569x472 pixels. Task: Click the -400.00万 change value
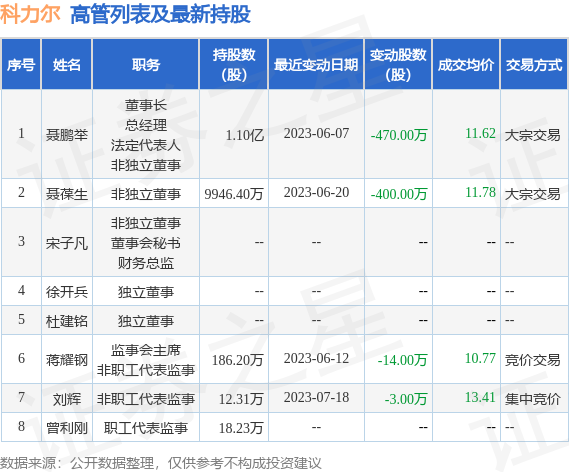pos(399,194)
